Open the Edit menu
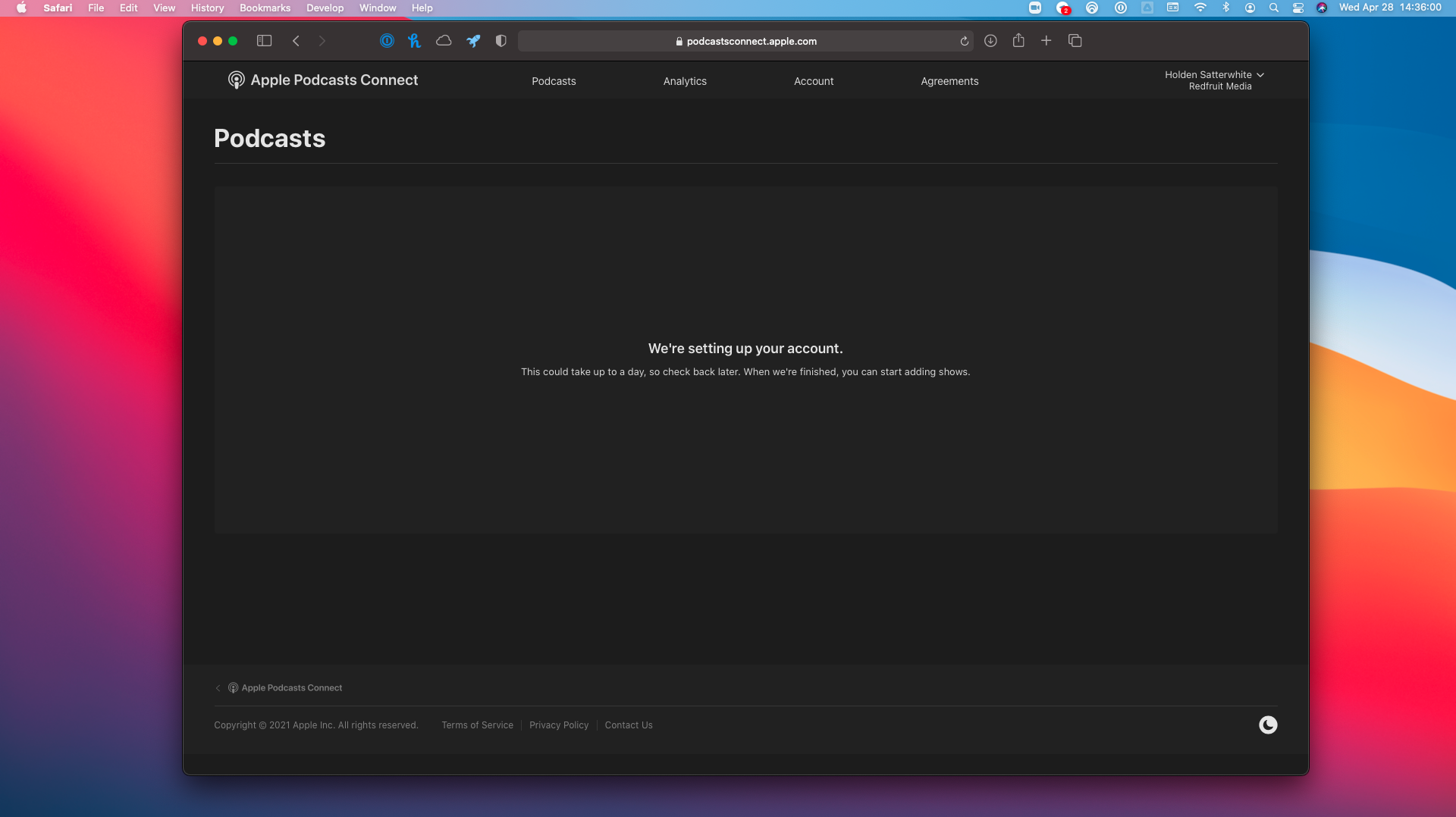 (x=128, y=8)
